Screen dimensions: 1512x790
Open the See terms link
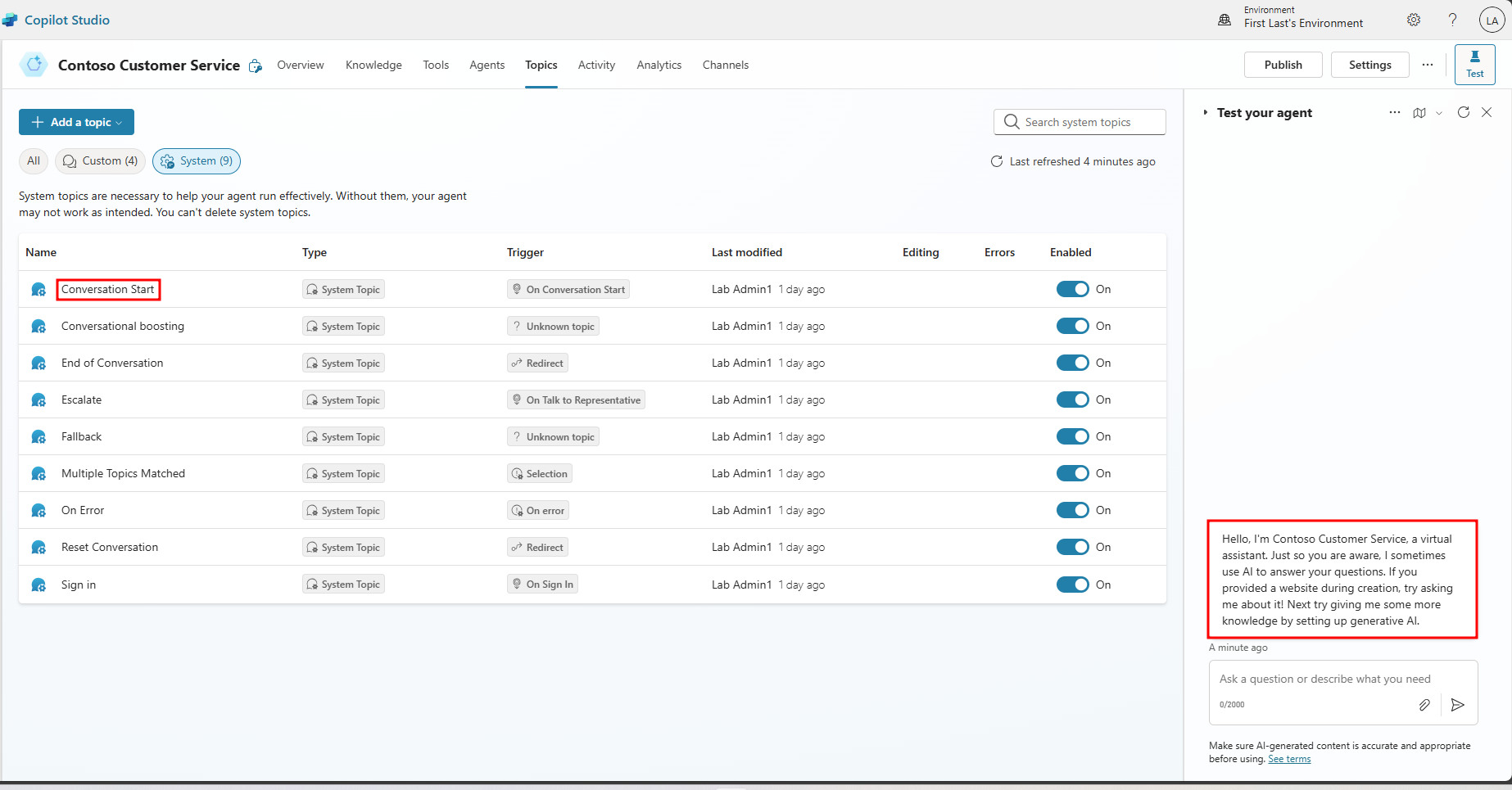[1289, 759]
